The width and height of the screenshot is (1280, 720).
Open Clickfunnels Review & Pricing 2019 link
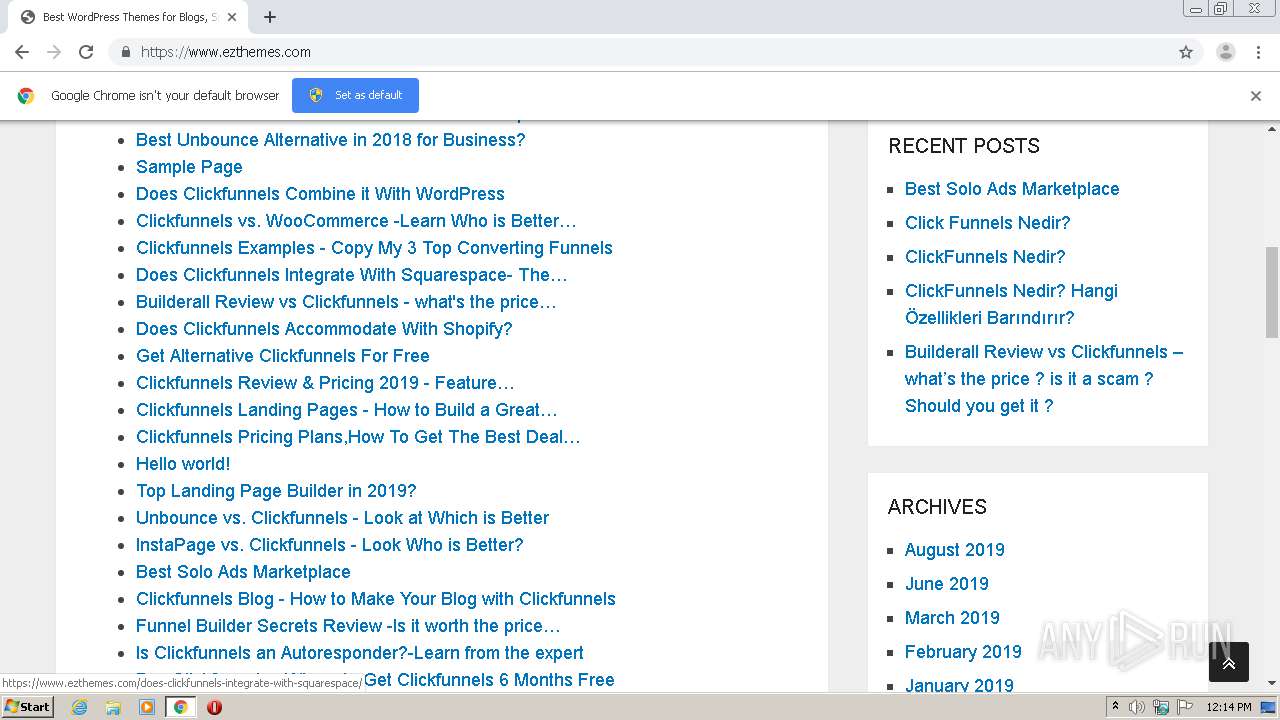325,383
